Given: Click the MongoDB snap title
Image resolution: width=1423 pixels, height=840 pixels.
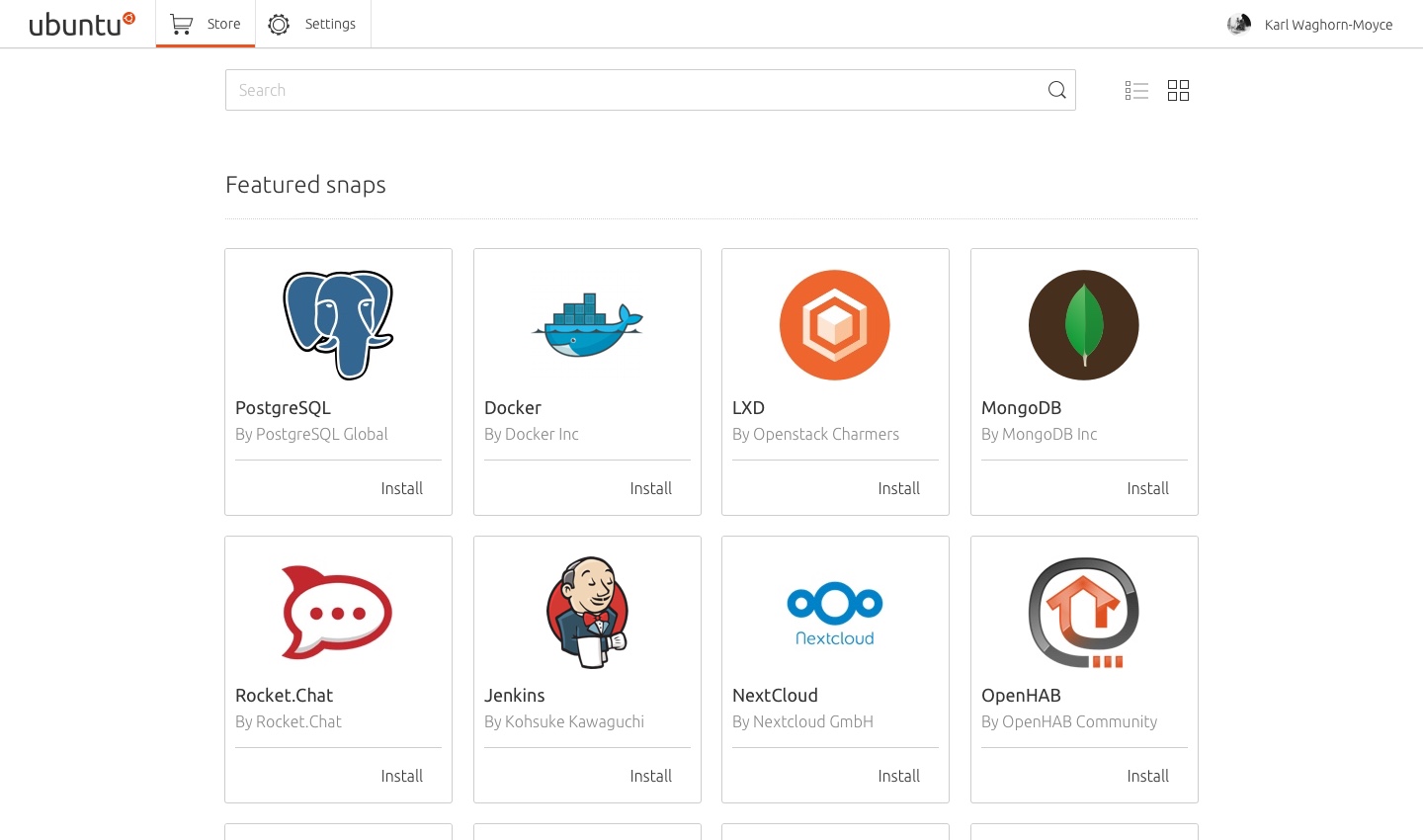Looking at the screenshot, I should pyautogui.click(x=1021, y=407).
